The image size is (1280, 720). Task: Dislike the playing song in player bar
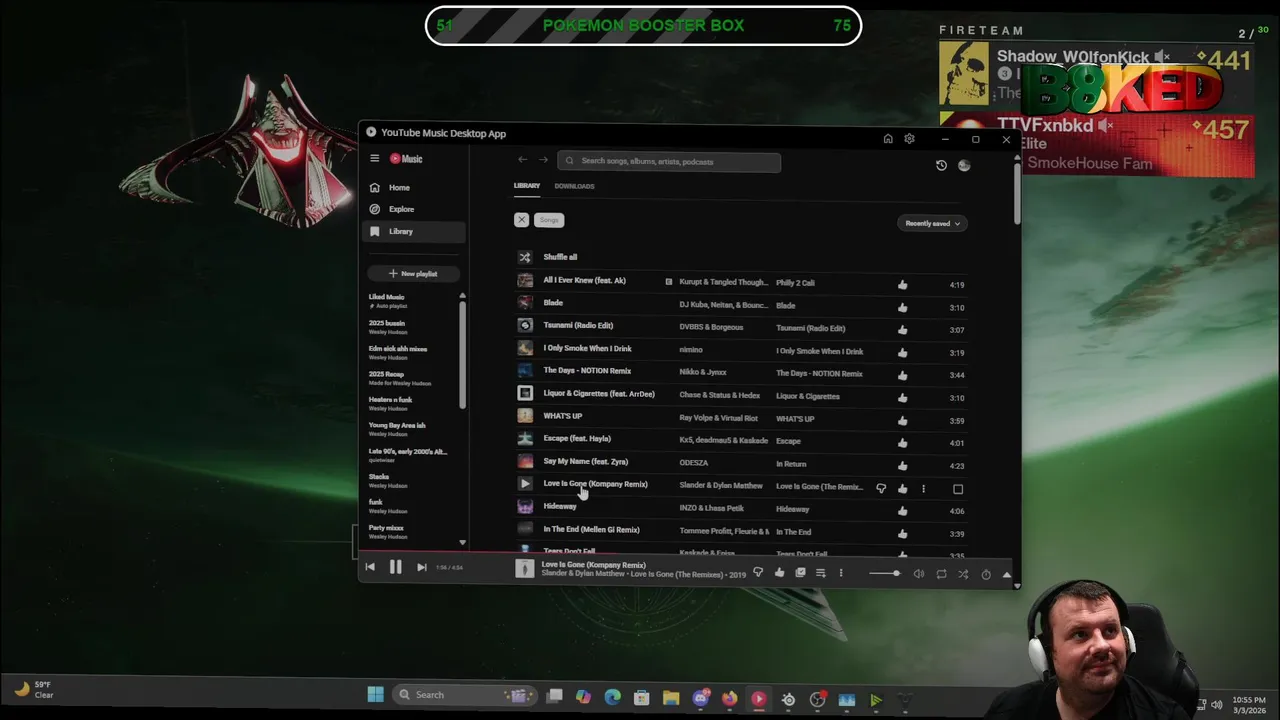pos(758,573)
